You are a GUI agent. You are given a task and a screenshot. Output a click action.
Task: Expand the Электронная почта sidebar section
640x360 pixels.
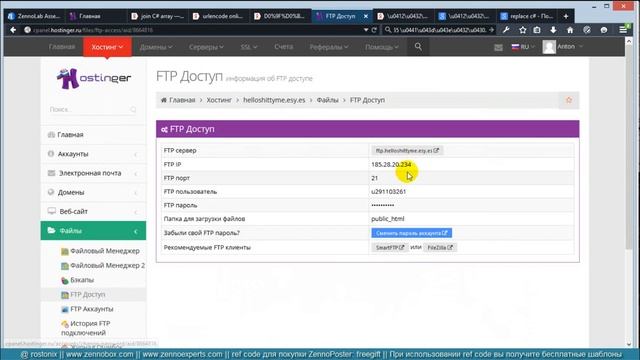point(93,173)
